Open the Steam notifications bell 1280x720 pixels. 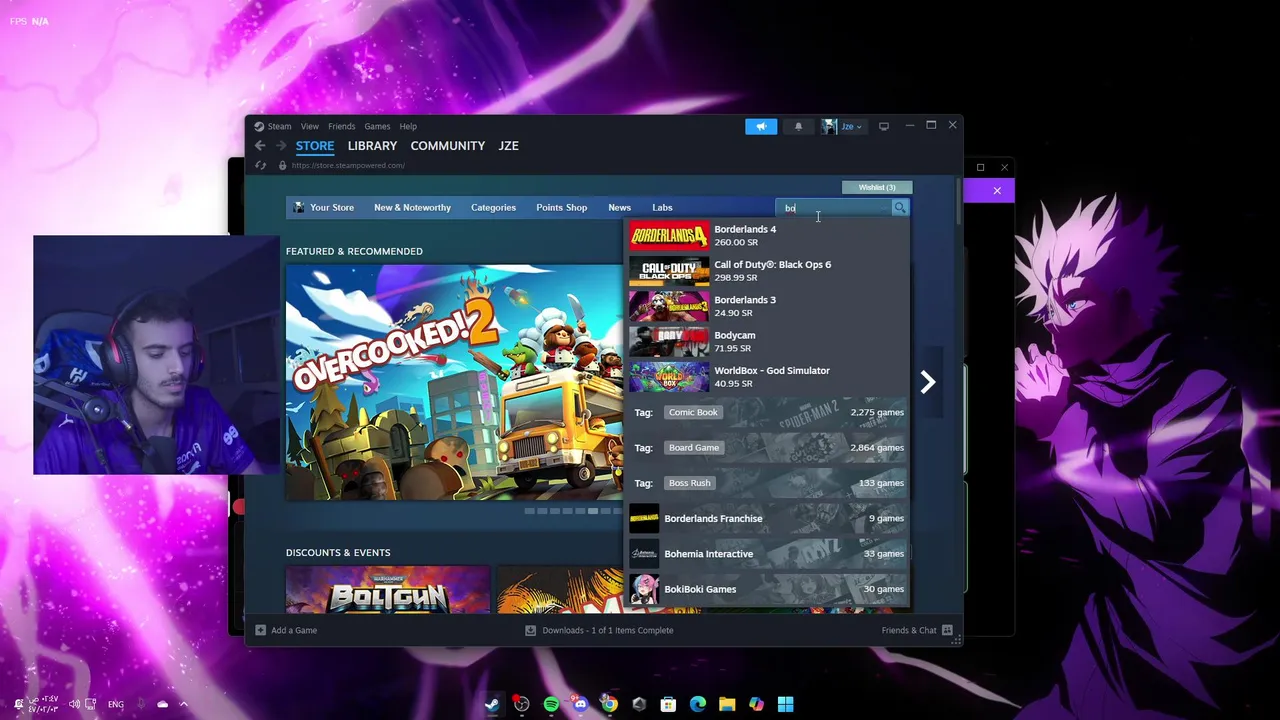798,126
